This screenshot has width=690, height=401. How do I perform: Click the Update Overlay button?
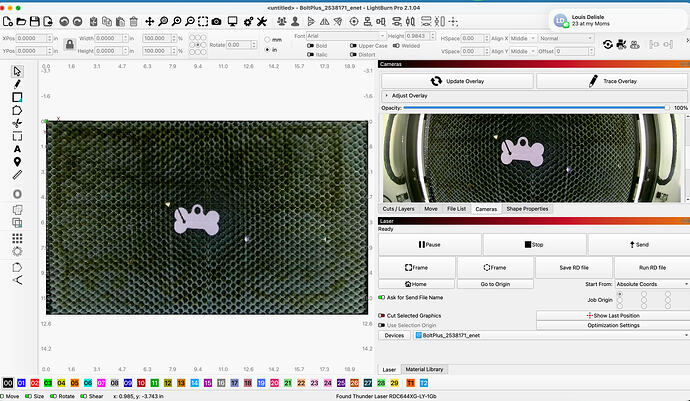457,81
